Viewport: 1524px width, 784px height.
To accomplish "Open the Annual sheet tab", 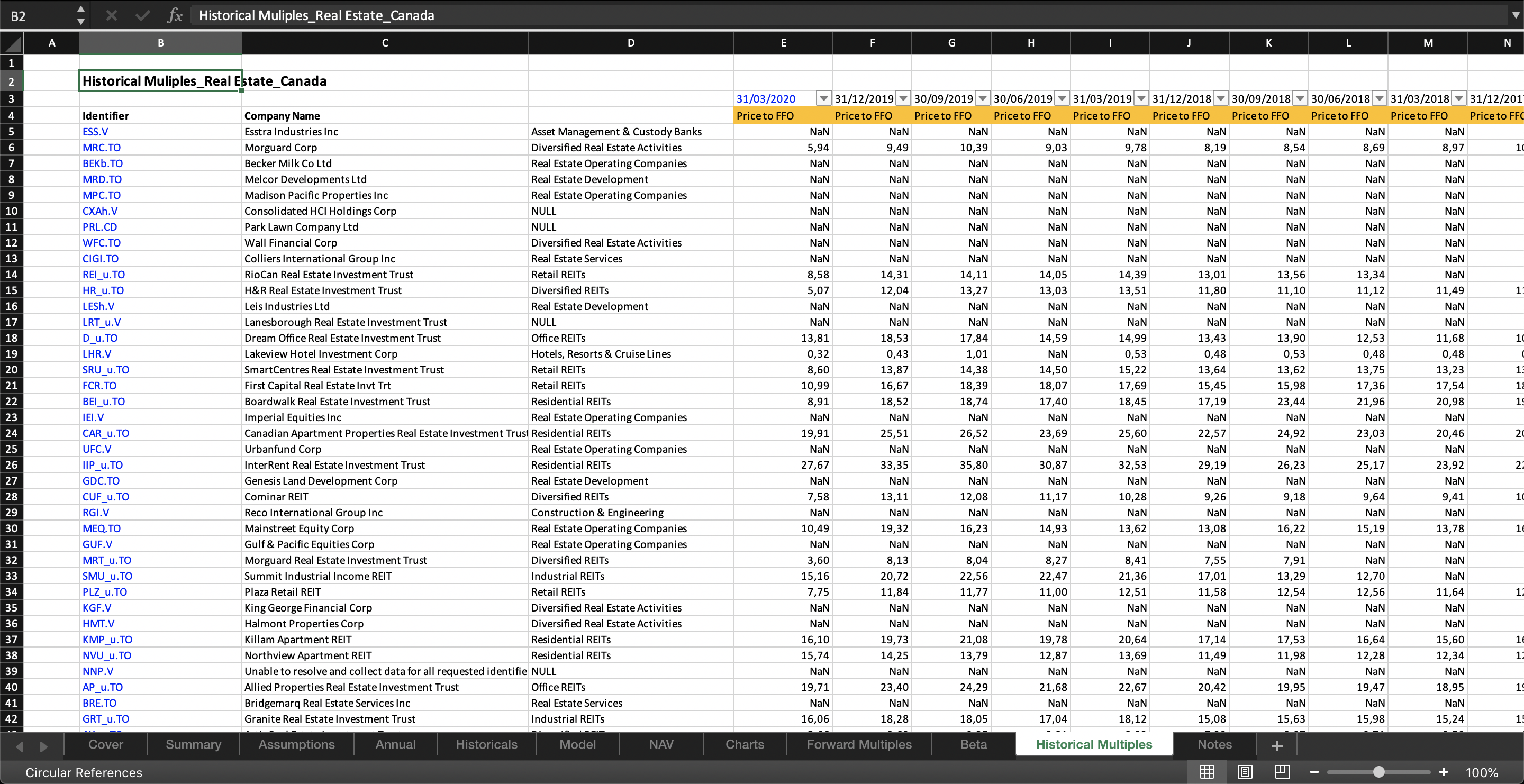I will tap(395, 744).
